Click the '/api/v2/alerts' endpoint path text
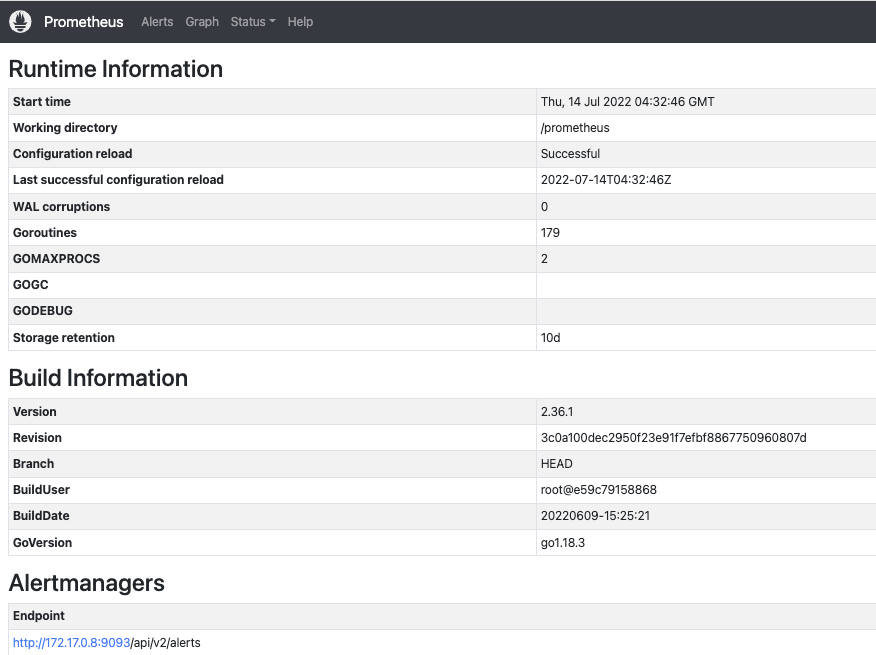Image resolution: width=876 pixels, height=655 pixels. coord(165,643)
